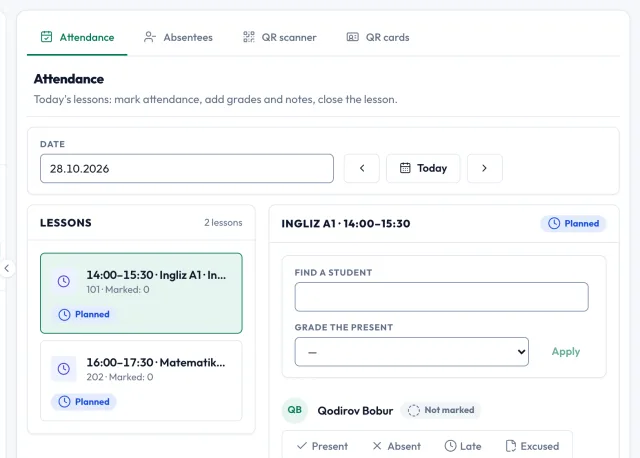Click the calendar icon in Today button
Viewport: 640px width, 458px height.
pos(405,168)
